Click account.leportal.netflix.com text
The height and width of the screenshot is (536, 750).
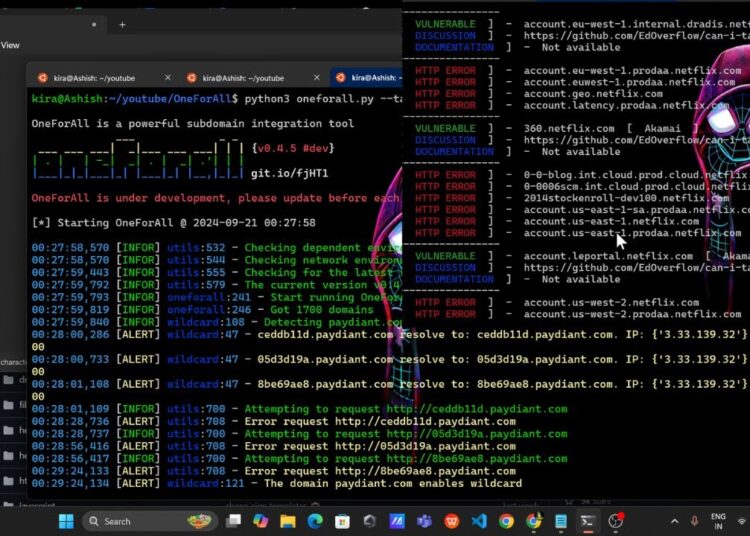[x=607, y=256]
